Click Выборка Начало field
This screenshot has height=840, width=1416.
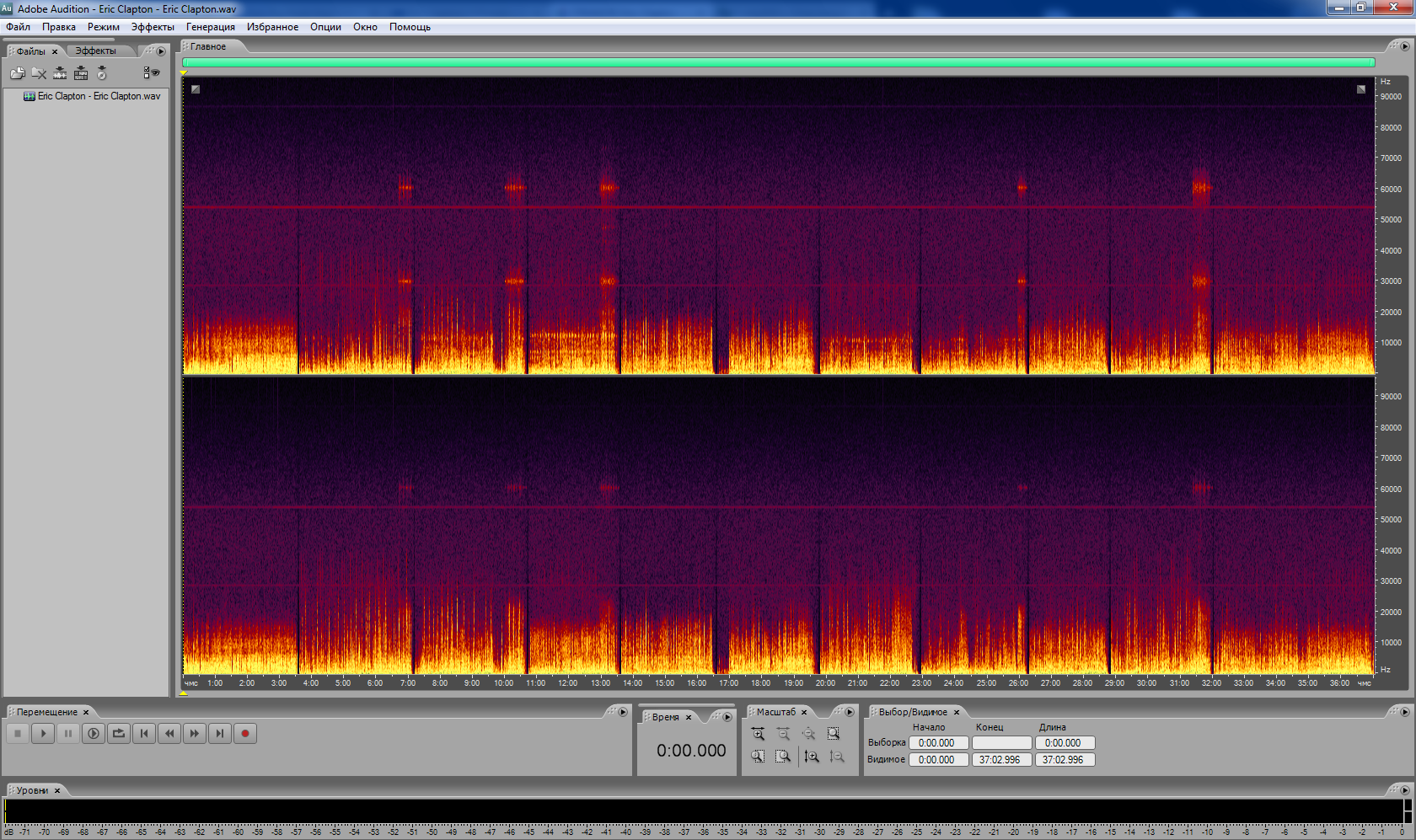point(938,743)
